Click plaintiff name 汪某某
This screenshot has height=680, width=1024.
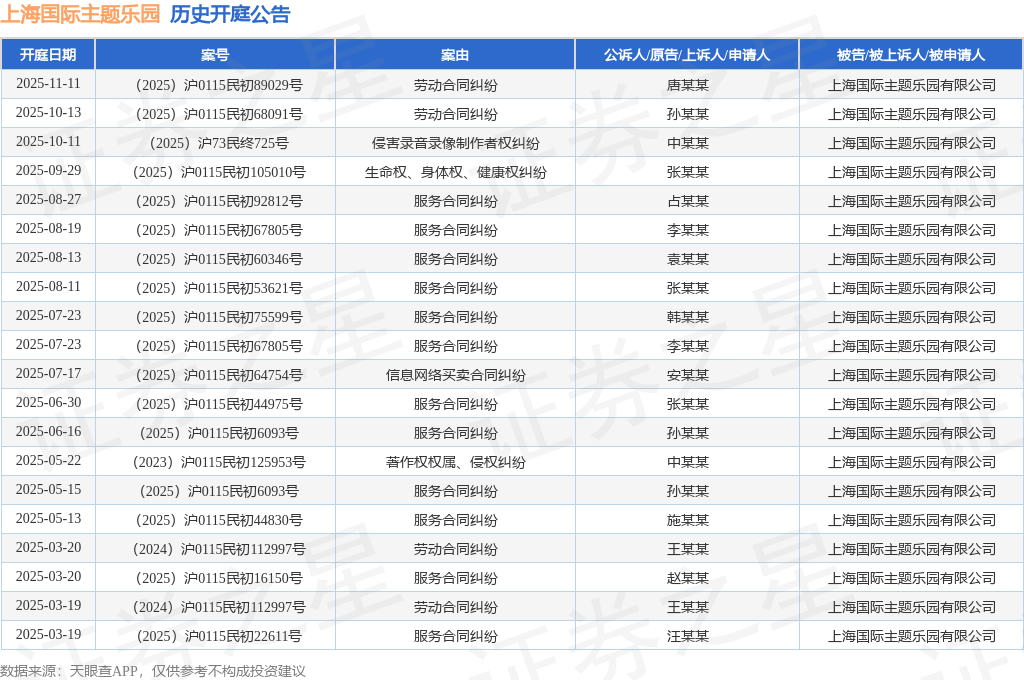point(688,636)
